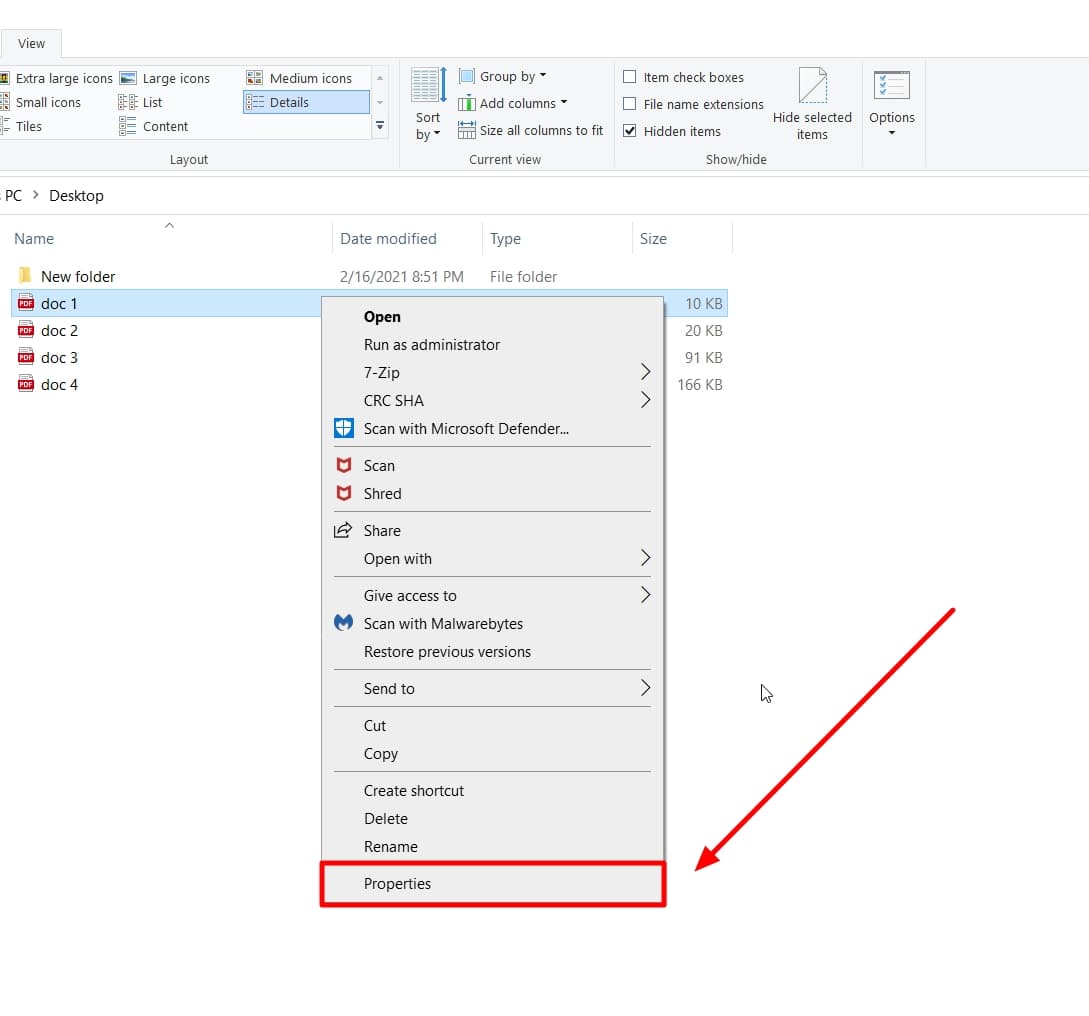Scan doc 1 with Malwarebytes
This screenshot has height=1016, width=1089.
coord(442,623)
